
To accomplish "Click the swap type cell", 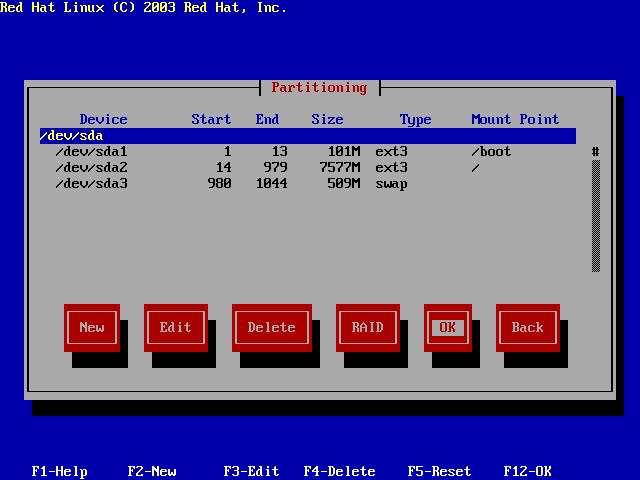I will point(391,184).
